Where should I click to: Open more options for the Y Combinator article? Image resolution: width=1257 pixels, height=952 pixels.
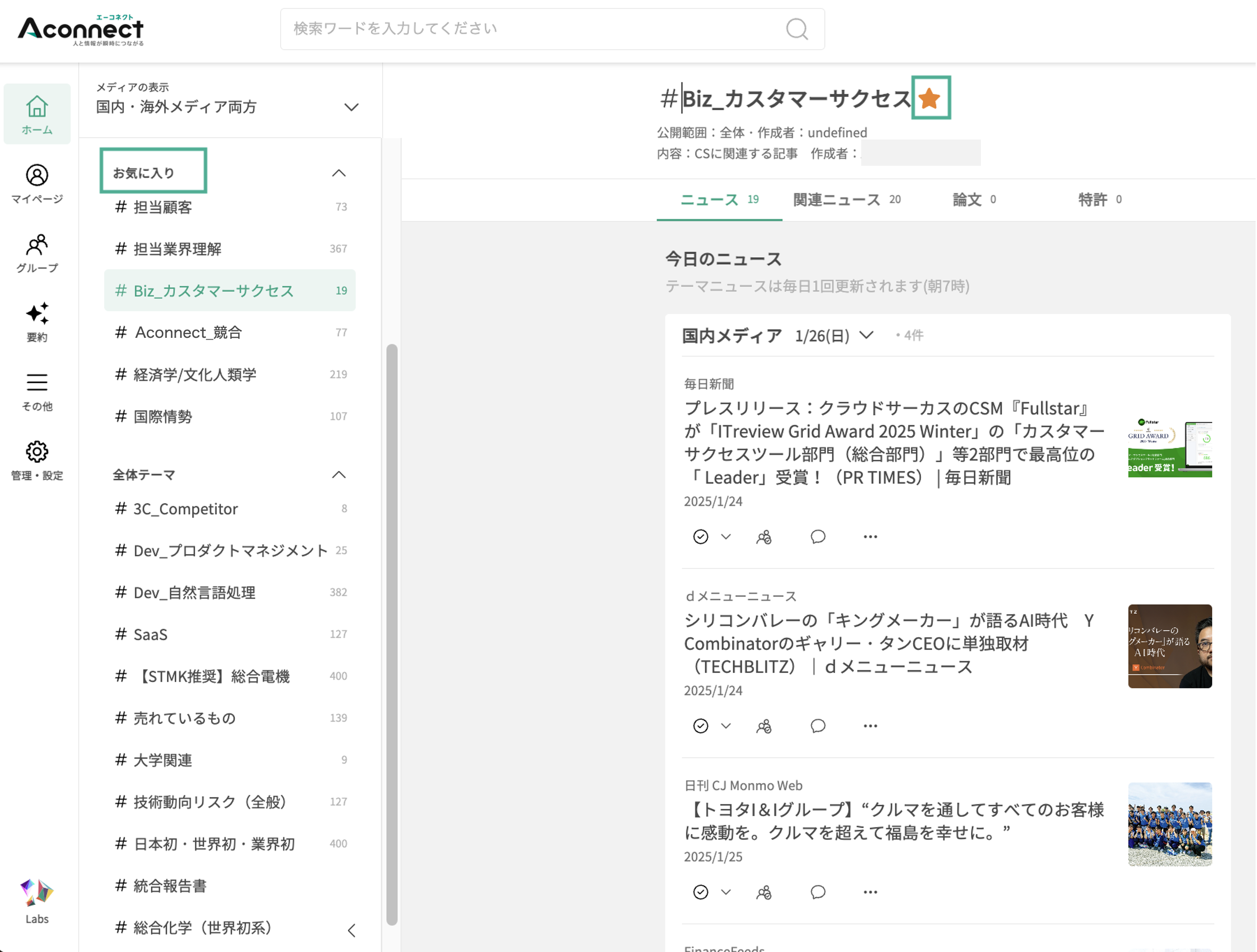870,726
